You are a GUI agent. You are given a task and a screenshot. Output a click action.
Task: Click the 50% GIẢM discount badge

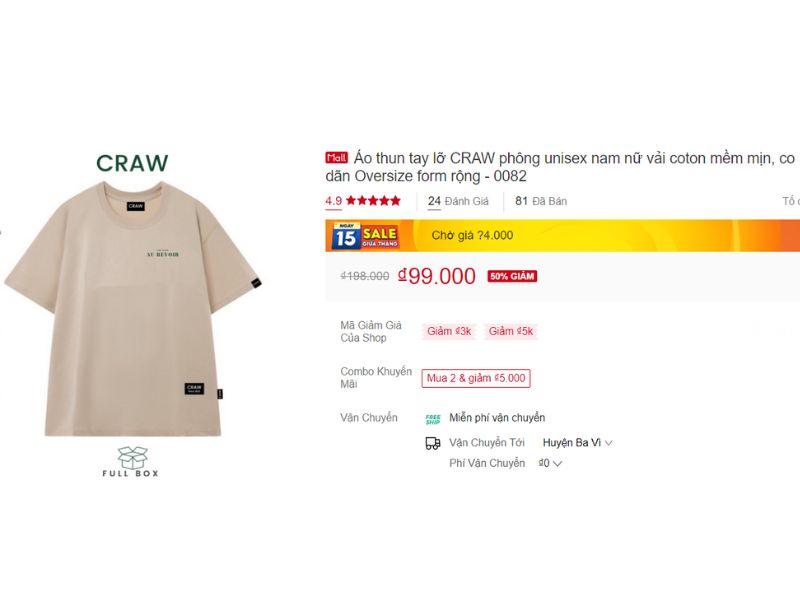click(512, 276)
